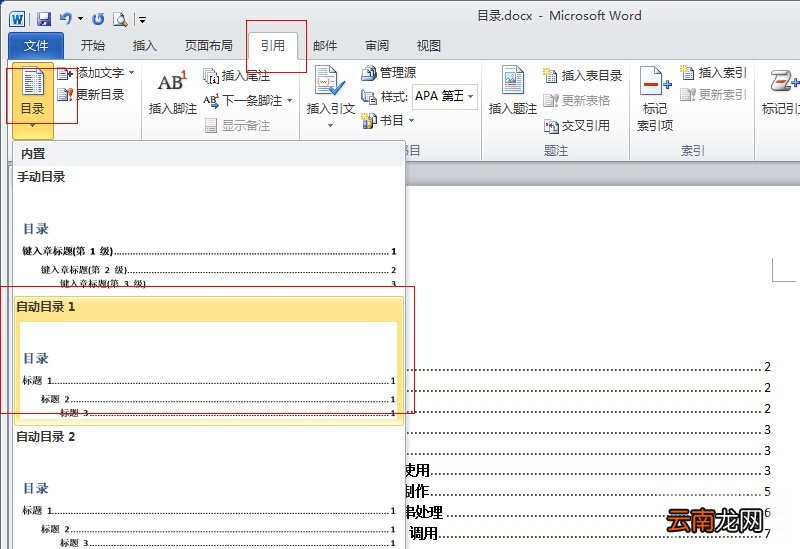The width and height of the screenshot is (800, 549).
Task: Click the 插入尾注 endnote icon
Action: point(211,76)
